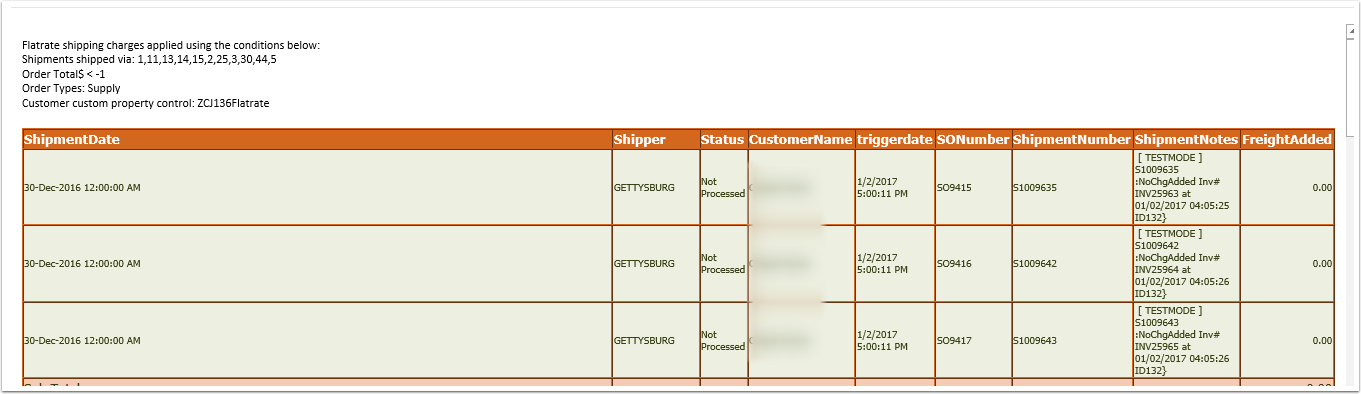Click the SONumber column header
This screenshot has height=394, width=1361.
(x=973, y=140)
